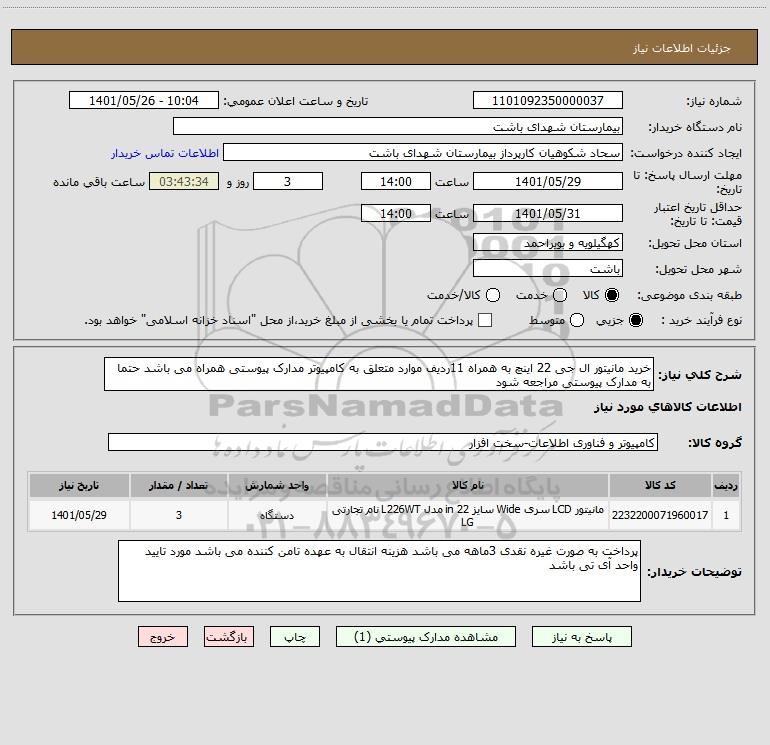The width and height of the screenshot is (770, 745).
Task: Click the نام کالا column header
Action: click(x=468, y=486)
